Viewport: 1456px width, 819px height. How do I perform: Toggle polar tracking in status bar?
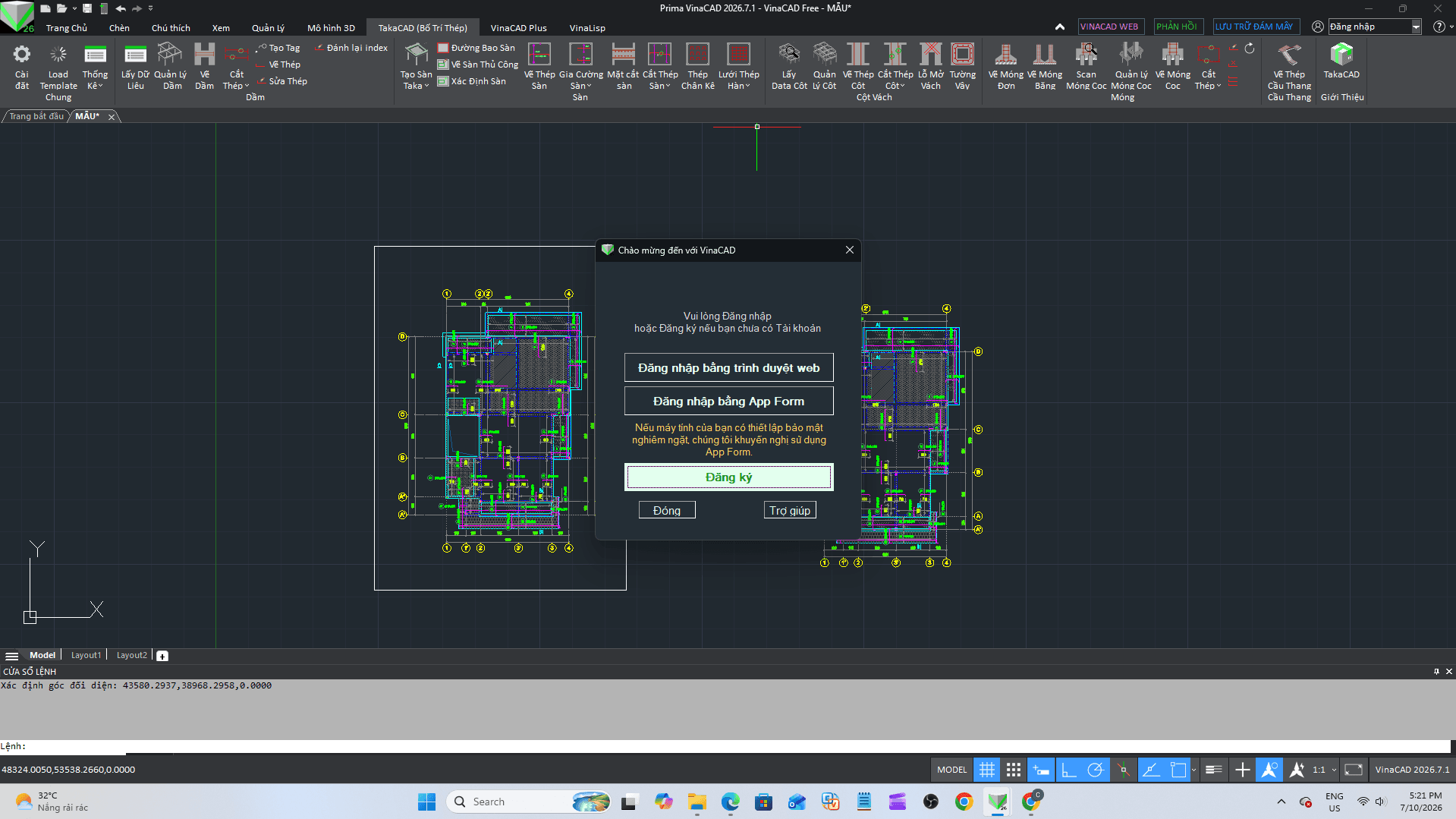(x=1096, y=770)
